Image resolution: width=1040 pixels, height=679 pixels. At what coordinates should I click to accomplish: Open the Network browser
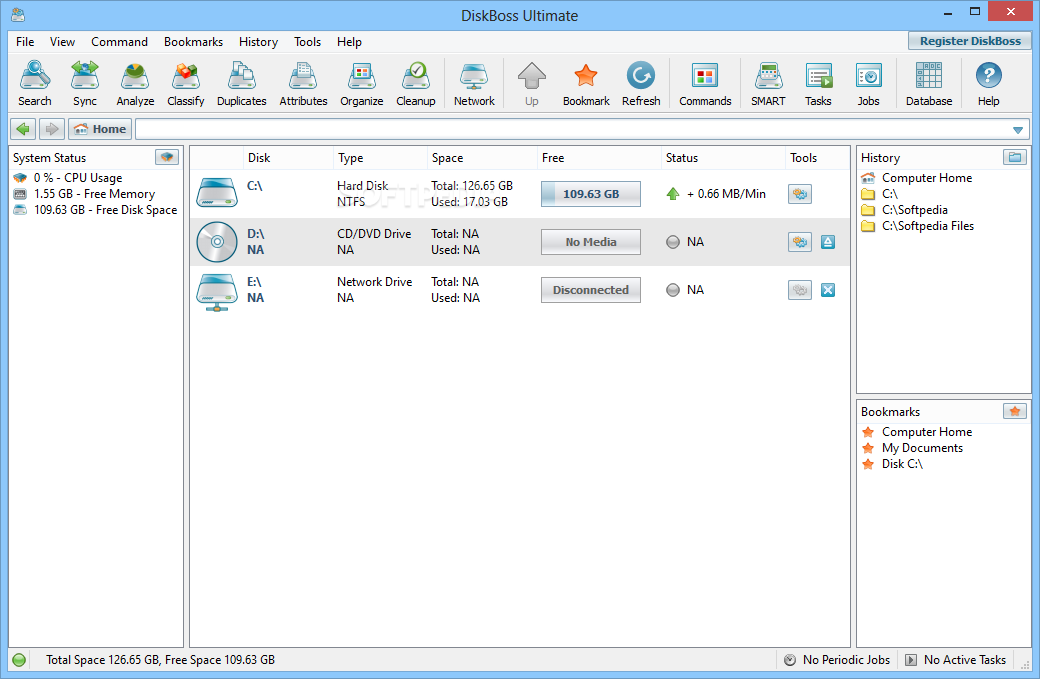click(474, 84)
